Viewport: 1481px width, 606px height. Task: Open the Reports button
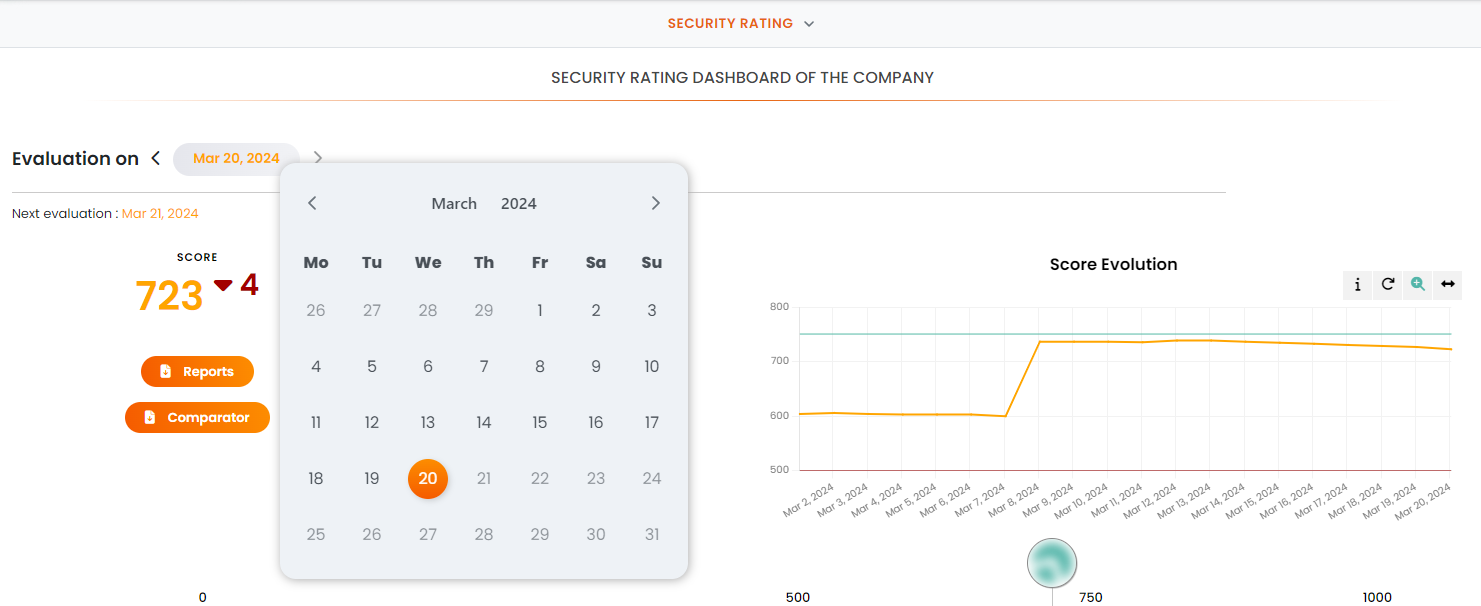coord(197,372)
